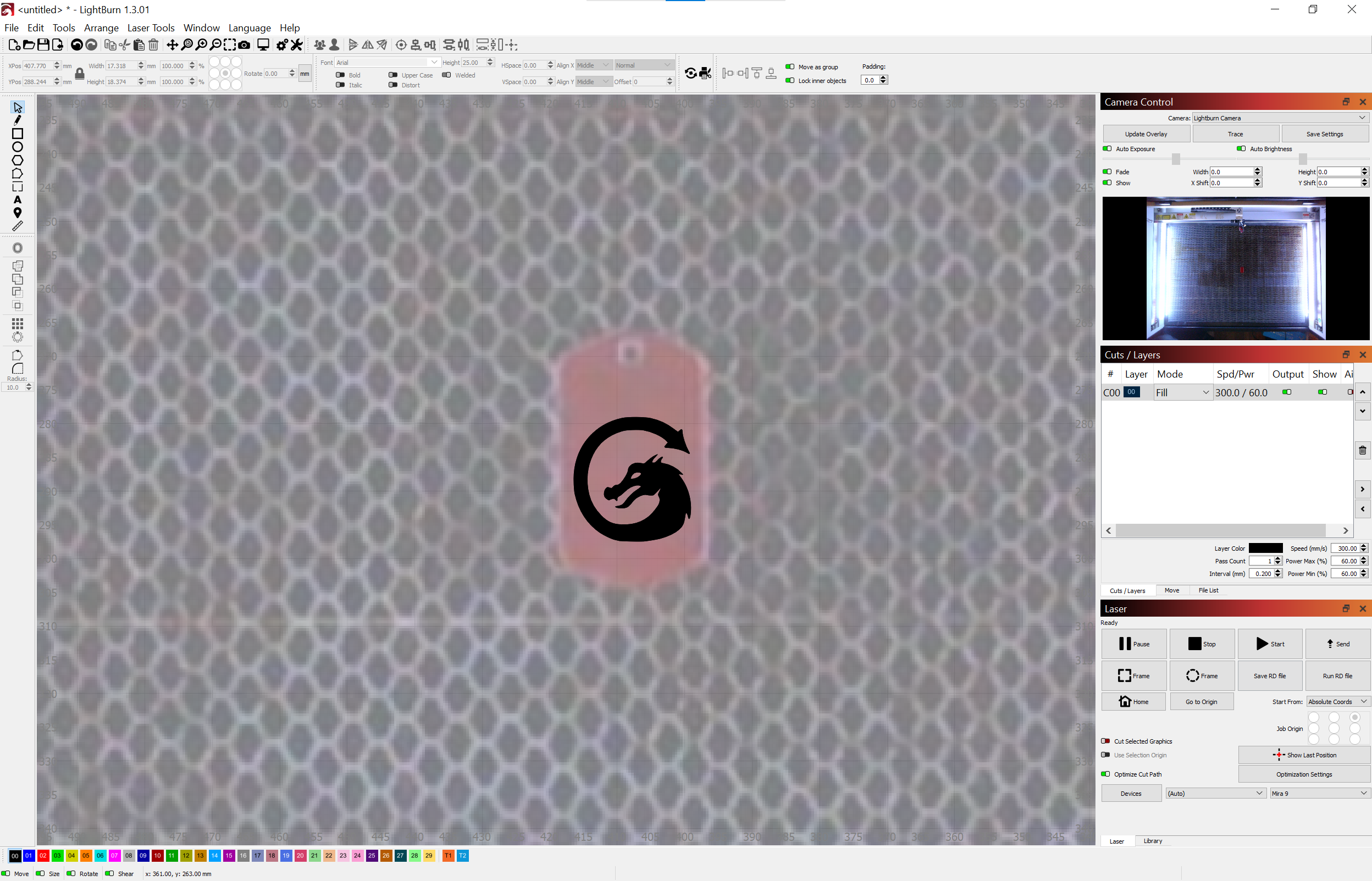Select the Create Text tool
Viewport: 1372px width, 881px height.
pos(17,200)
